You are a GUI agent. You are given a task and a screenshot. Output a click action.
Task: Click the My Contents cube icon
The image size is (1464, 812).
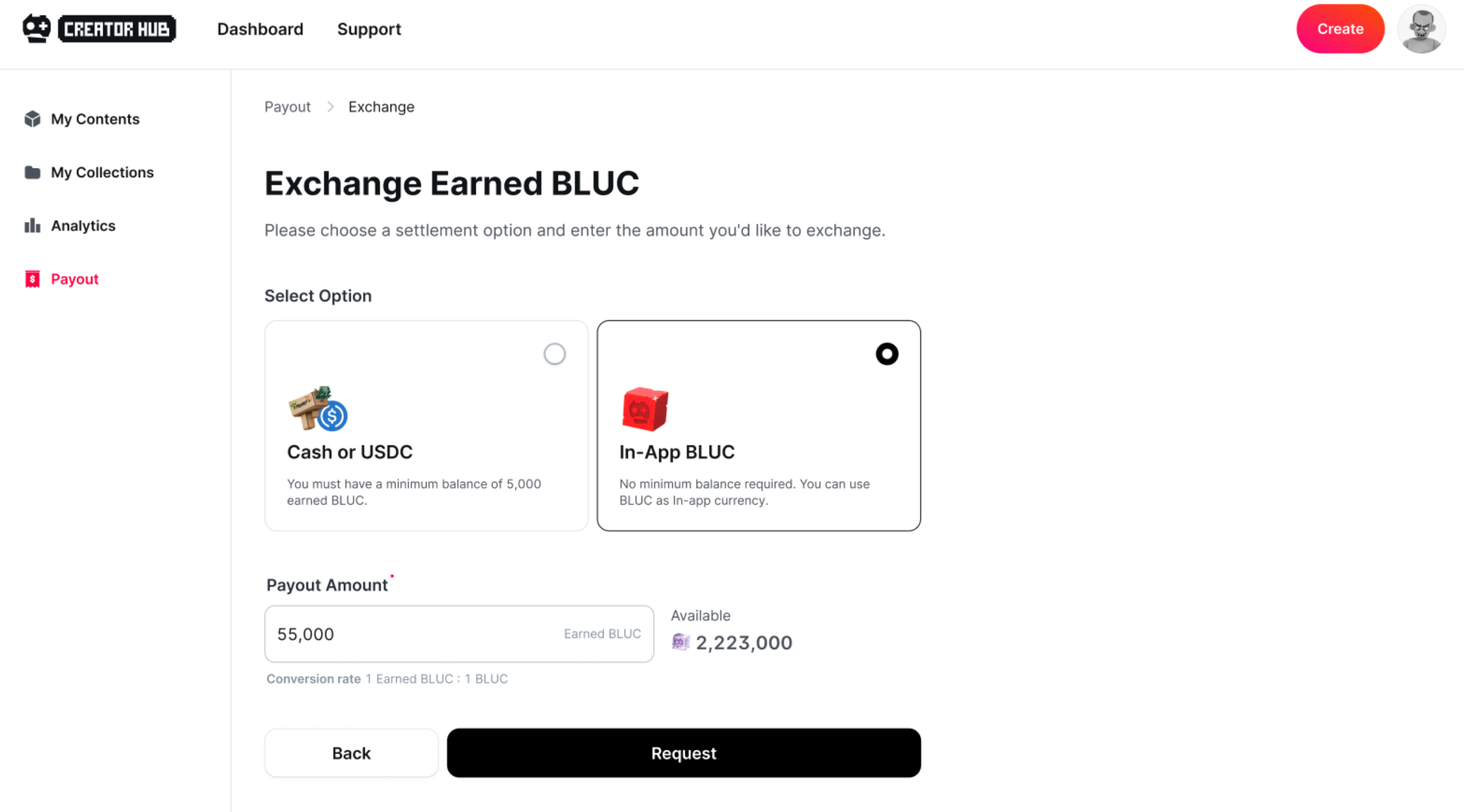(32, 119)
